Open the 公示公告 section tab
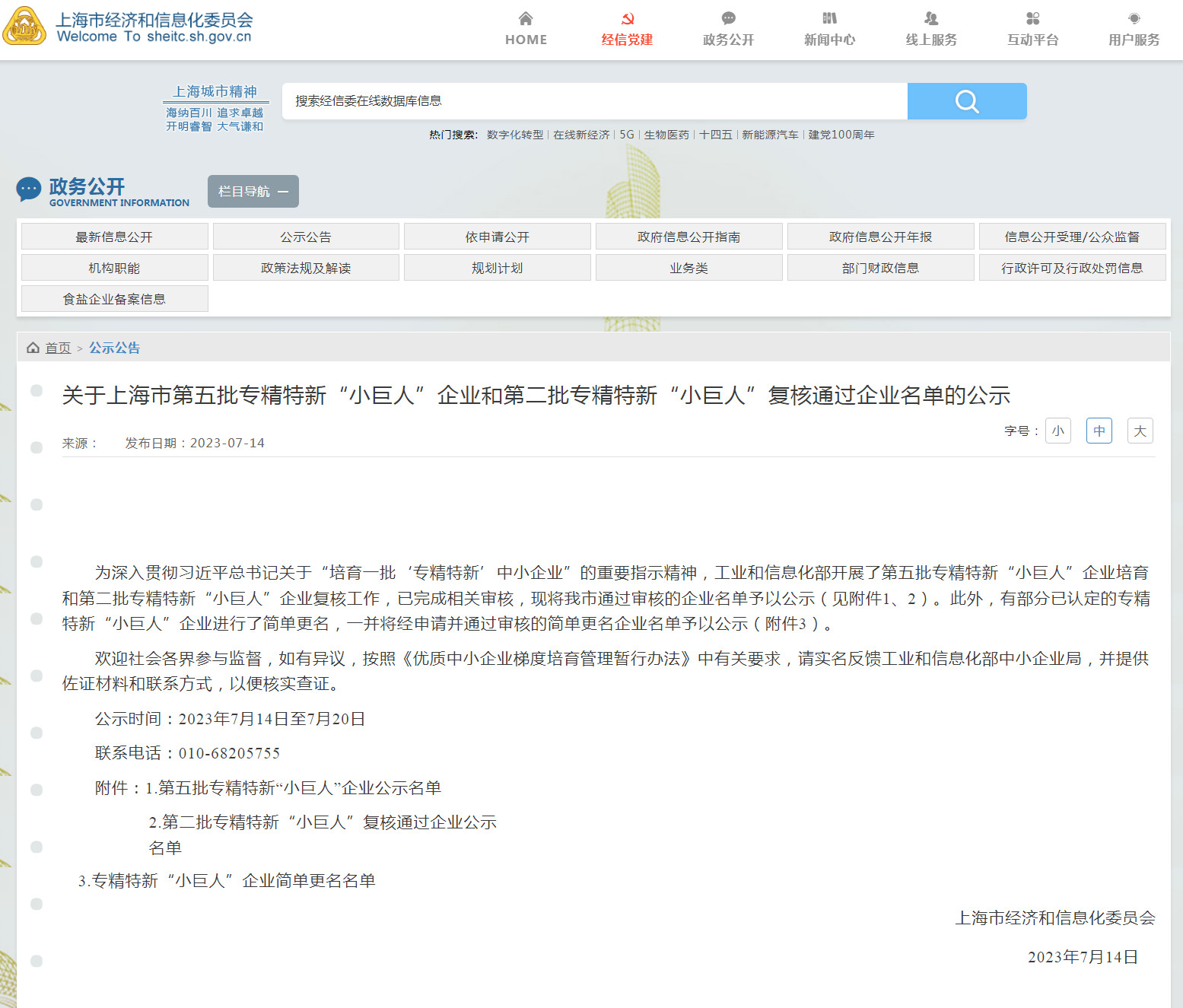The height and width of the screenshot is (1008, 1183). point(306,236)
